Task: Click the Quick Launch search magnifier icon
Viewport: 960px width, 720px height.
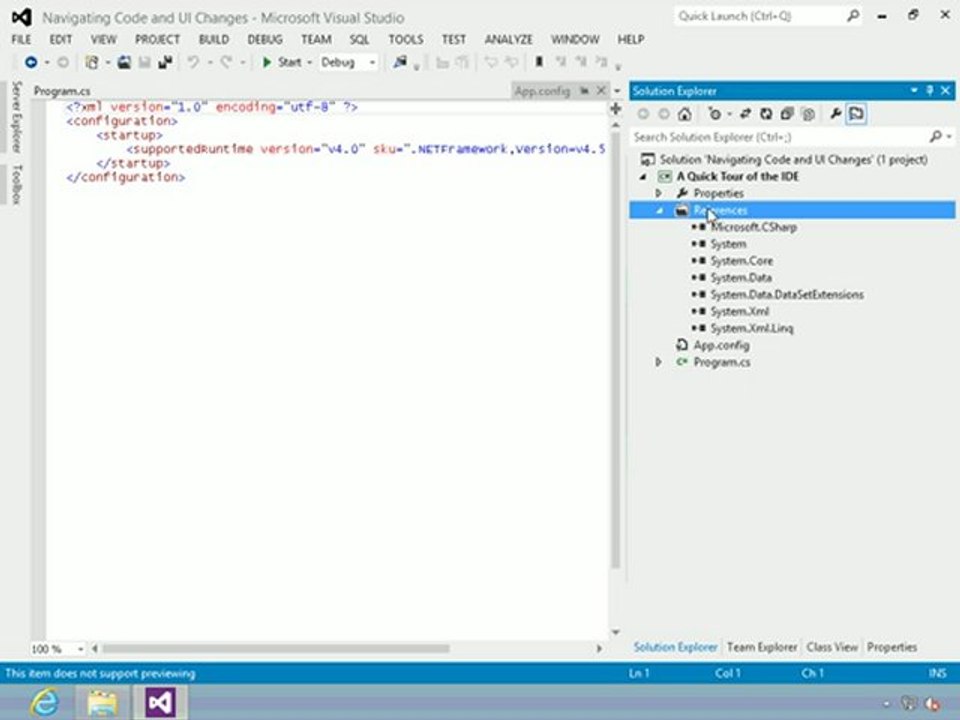Action: 852,17
